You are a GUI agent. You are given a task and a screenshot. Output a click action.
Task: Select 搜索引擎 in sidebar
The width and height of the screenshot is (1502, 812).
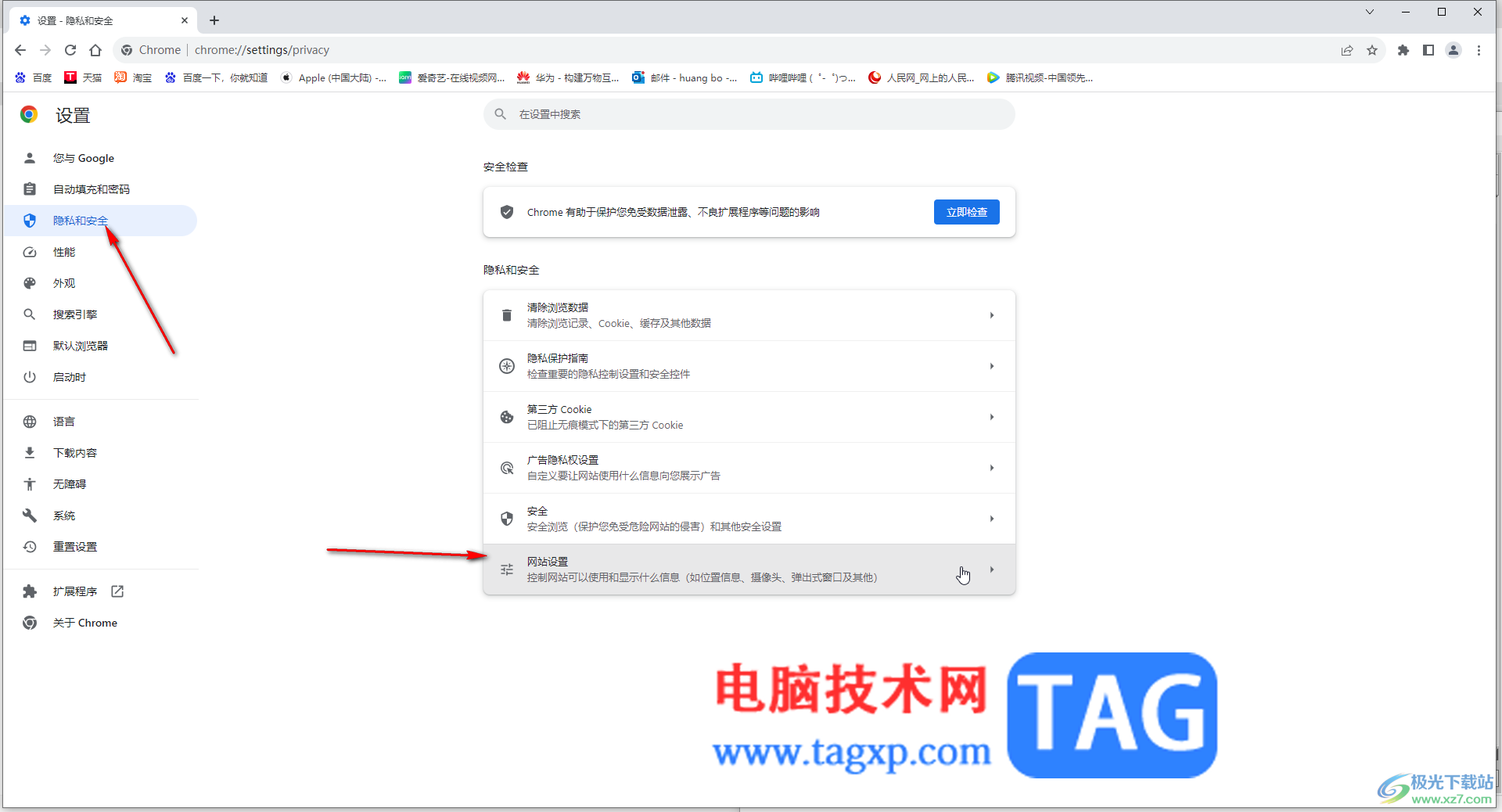pos(100,314)
